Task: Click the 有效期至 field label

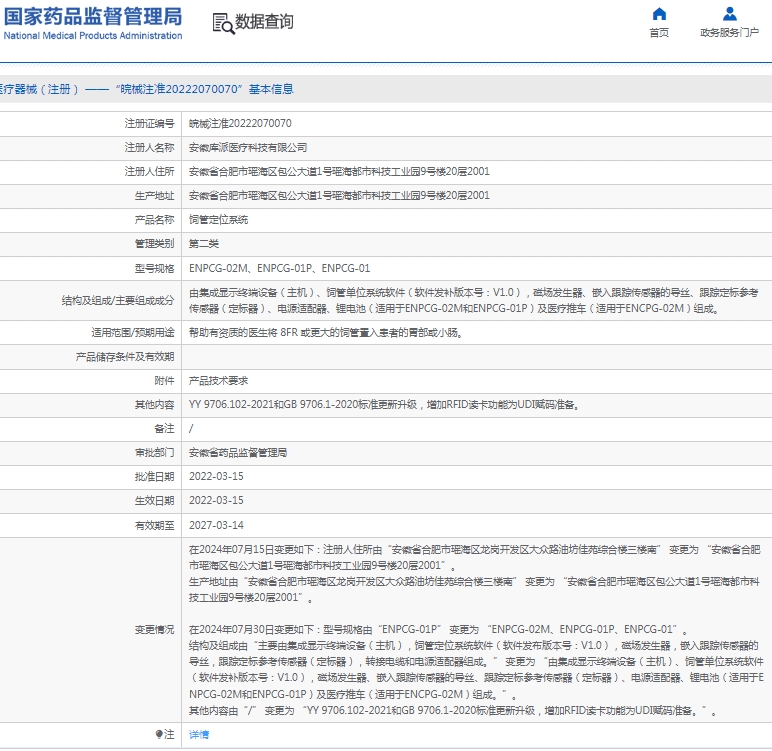Action: [x=154, y=525]
